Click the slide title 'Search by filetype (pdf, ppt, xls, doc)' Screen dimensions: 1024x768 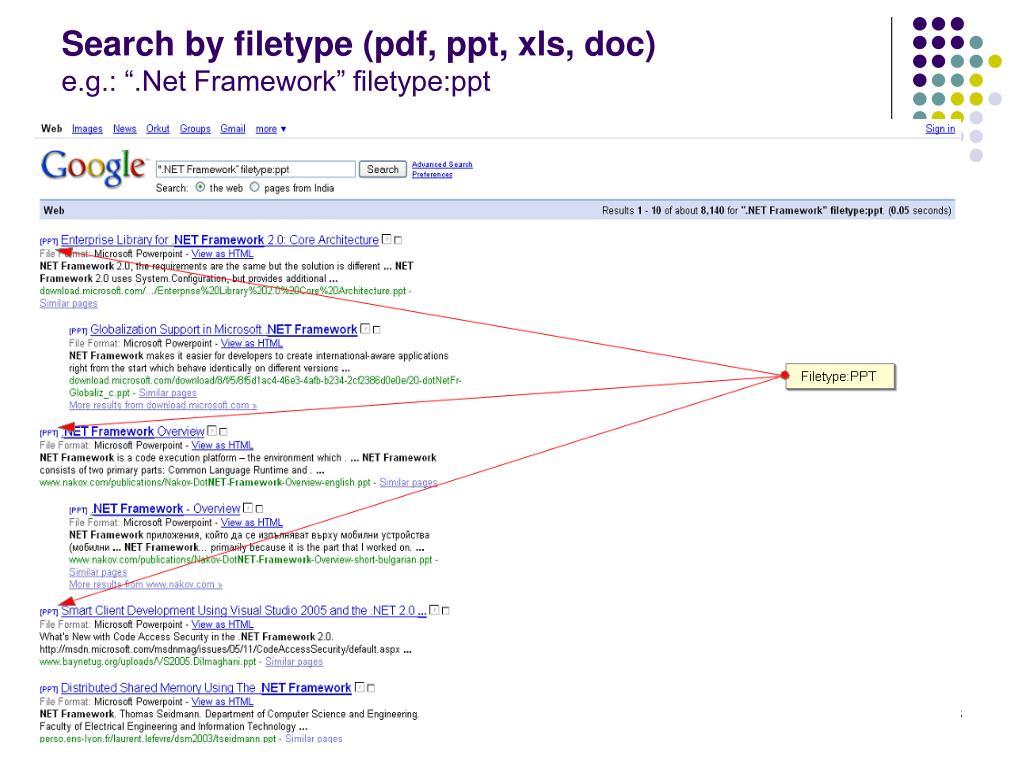tap(358, 44)
